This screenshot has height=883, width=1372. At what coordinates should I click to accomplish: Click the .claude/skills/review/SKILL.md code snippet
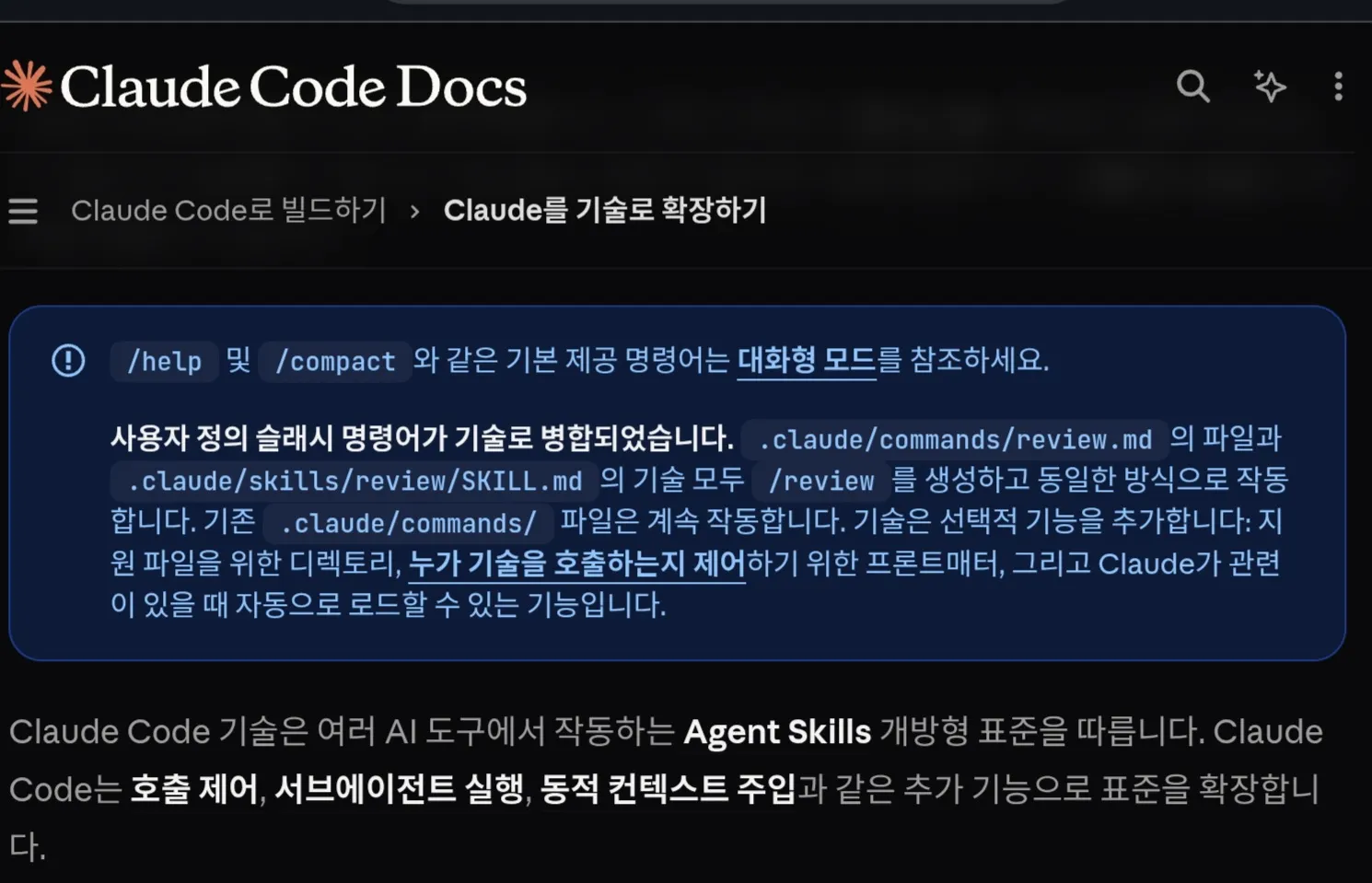(355, 481)
